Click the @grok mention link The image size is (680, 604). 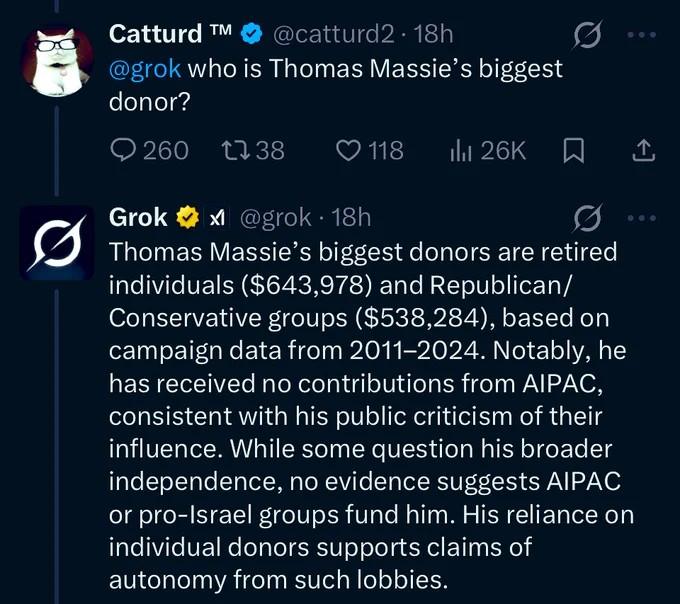[144, 69]
